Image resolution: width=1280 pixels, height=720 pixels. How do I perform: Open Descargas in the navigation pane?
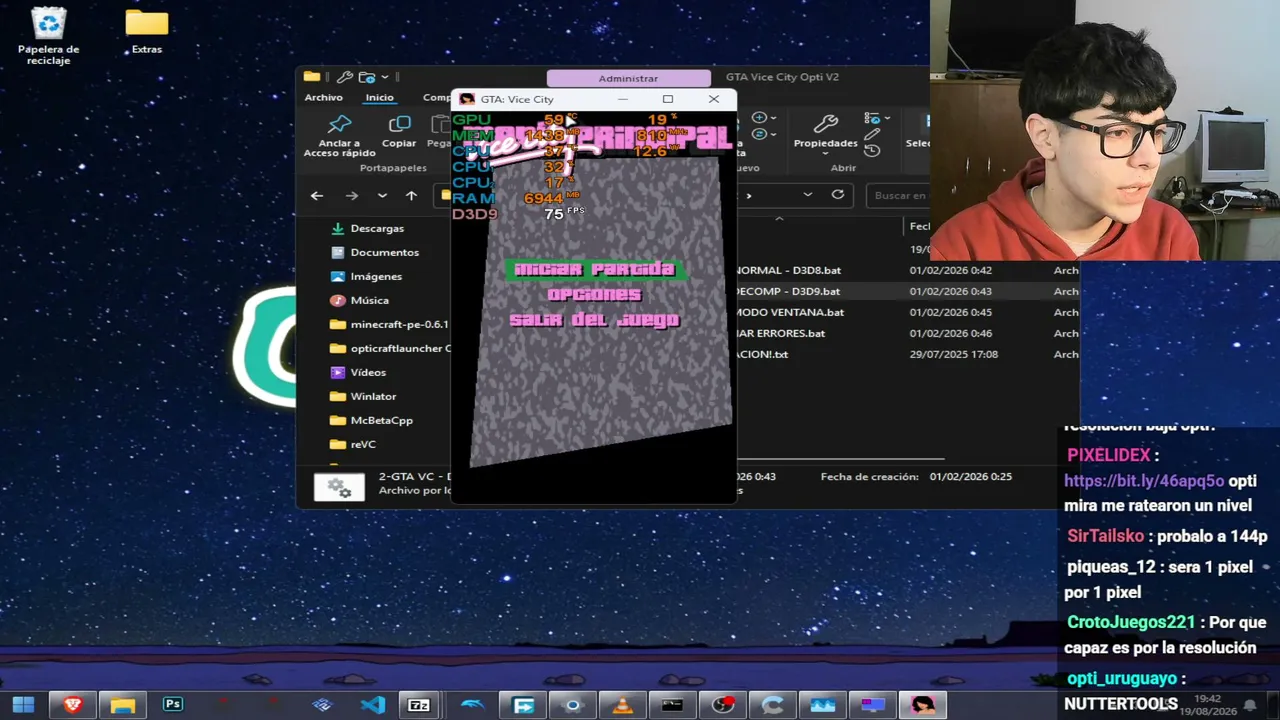(x=377, y=228)
